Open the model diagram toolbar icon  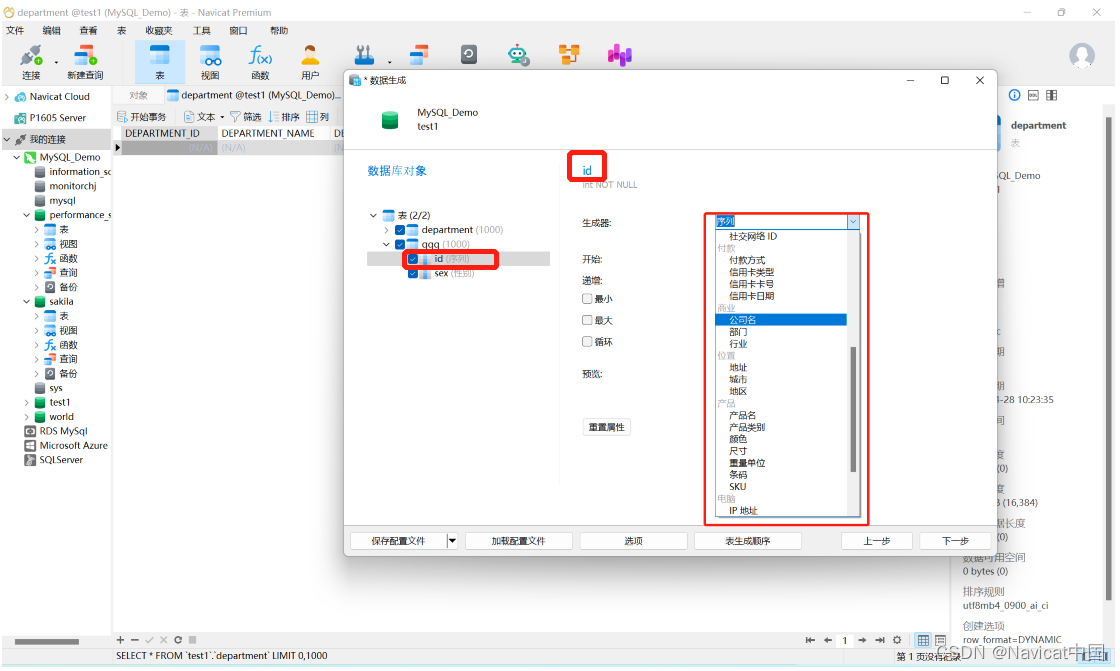point(569,54)
